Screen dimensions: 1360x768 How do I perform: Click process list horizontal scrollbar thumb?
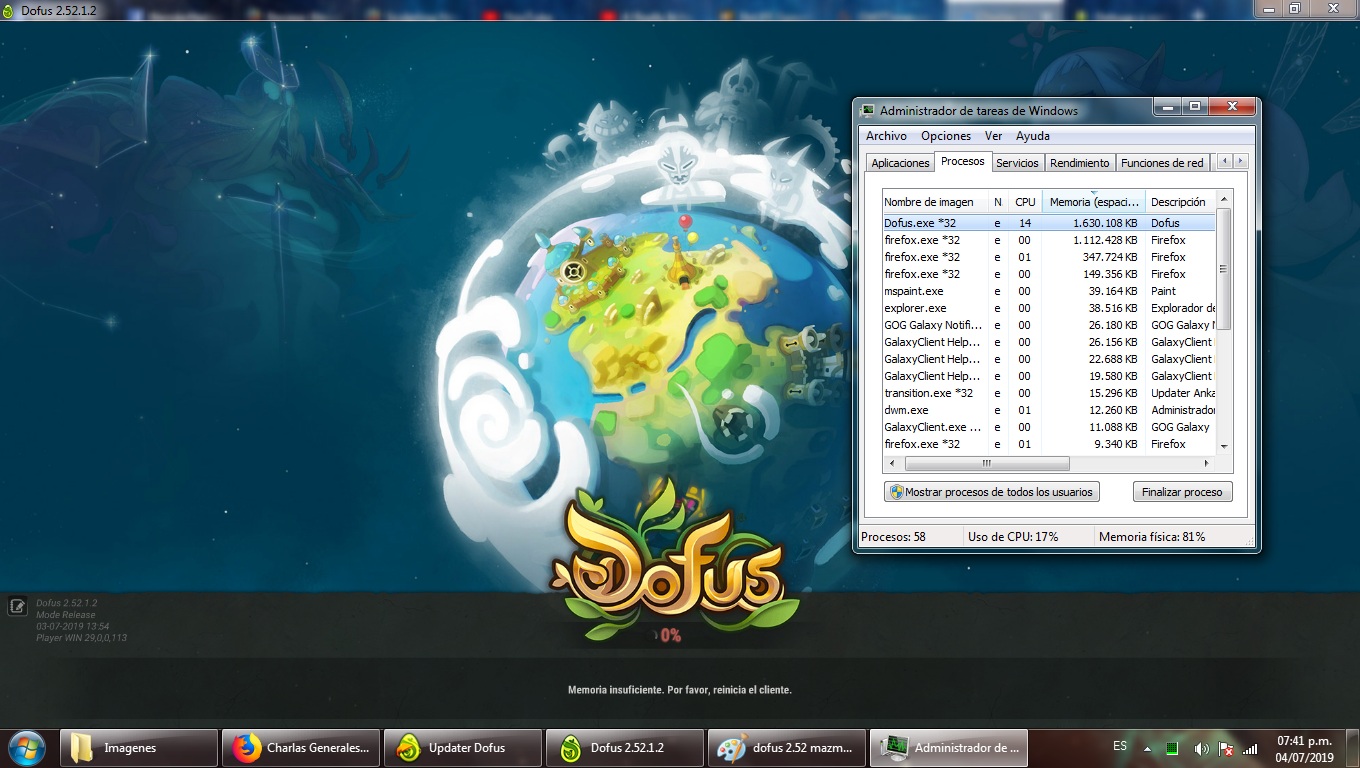pyautogui.click(x=987, y=464)
